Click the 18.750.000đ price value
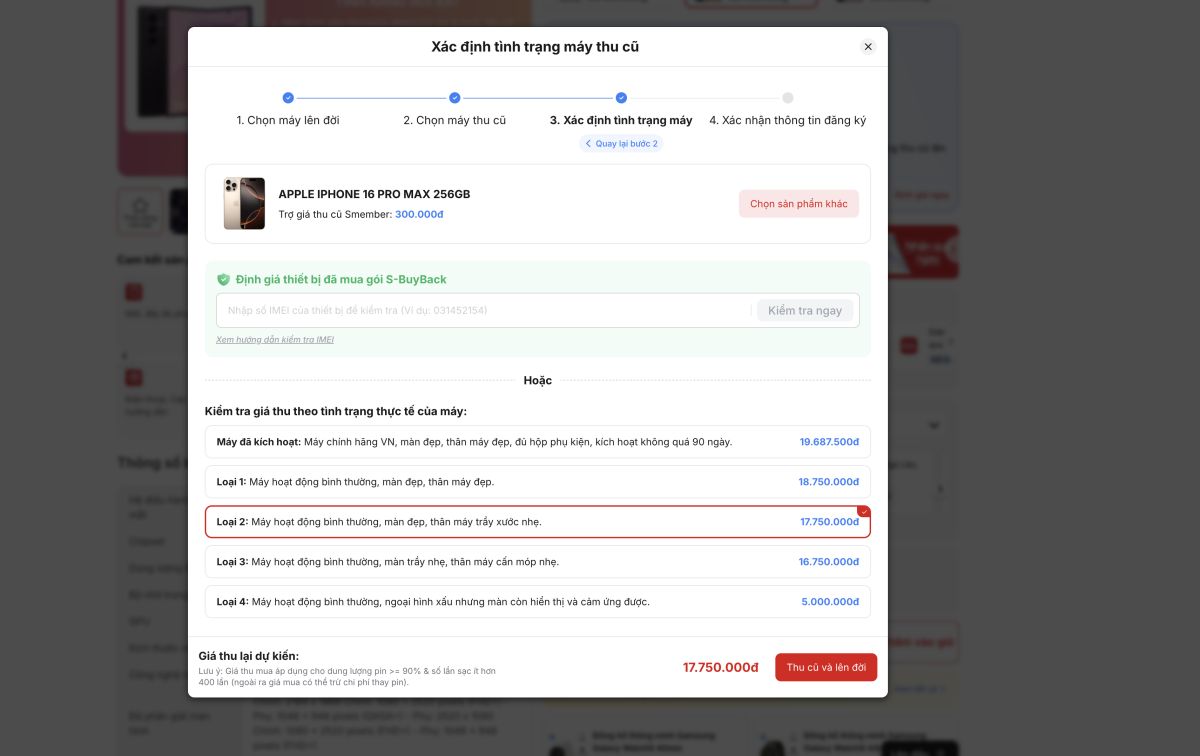Image resolution: width=1200 pixels, height=756 pixels. 829,482
